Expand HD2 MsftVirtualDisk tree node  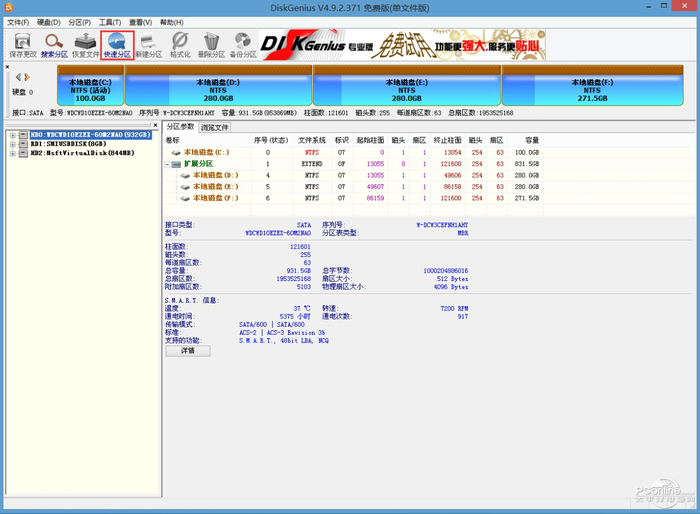pyautogui.click(x=12, y=153)
